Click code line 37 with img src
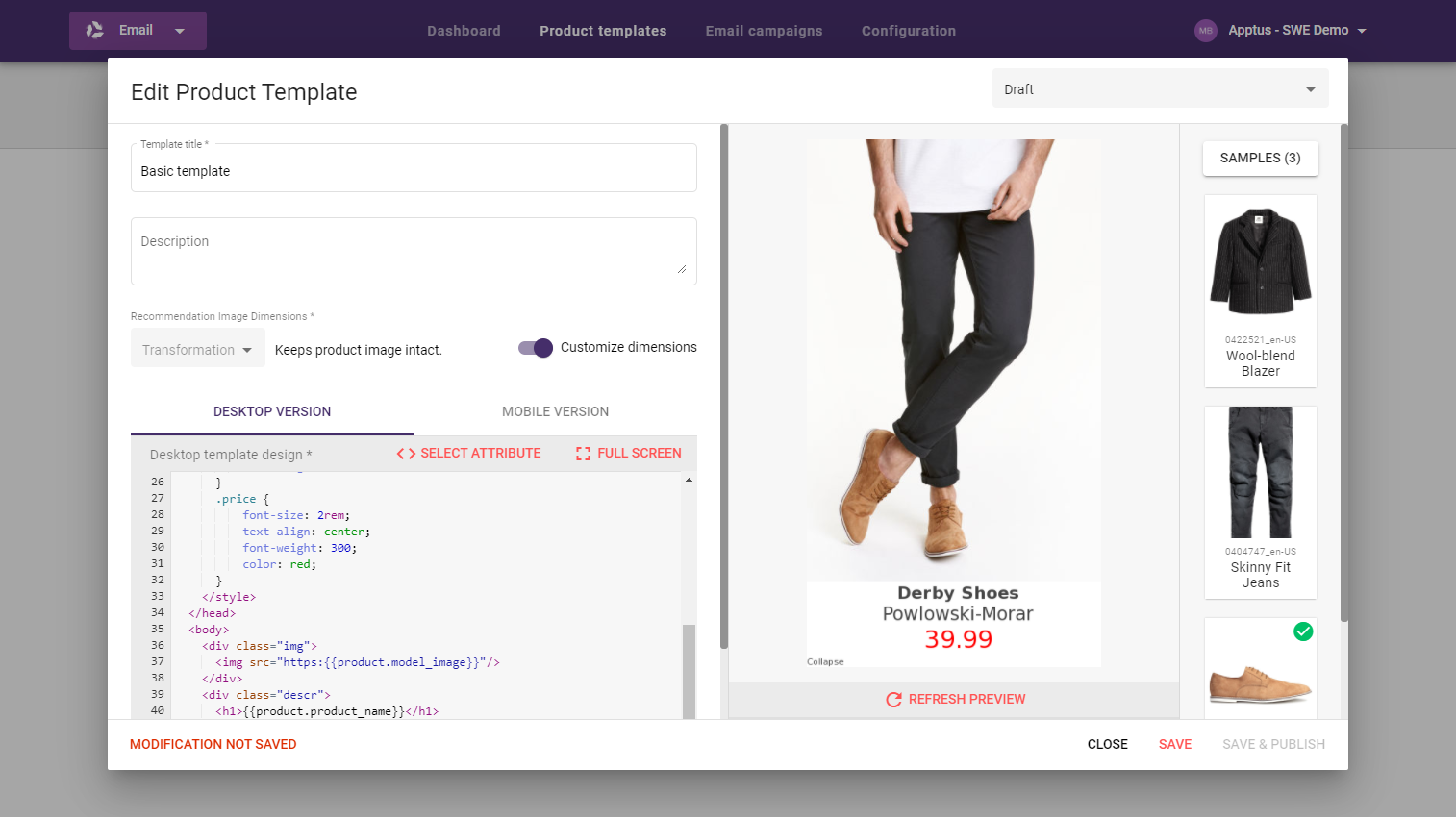1456x817 pixels. [x=357, y=662]
